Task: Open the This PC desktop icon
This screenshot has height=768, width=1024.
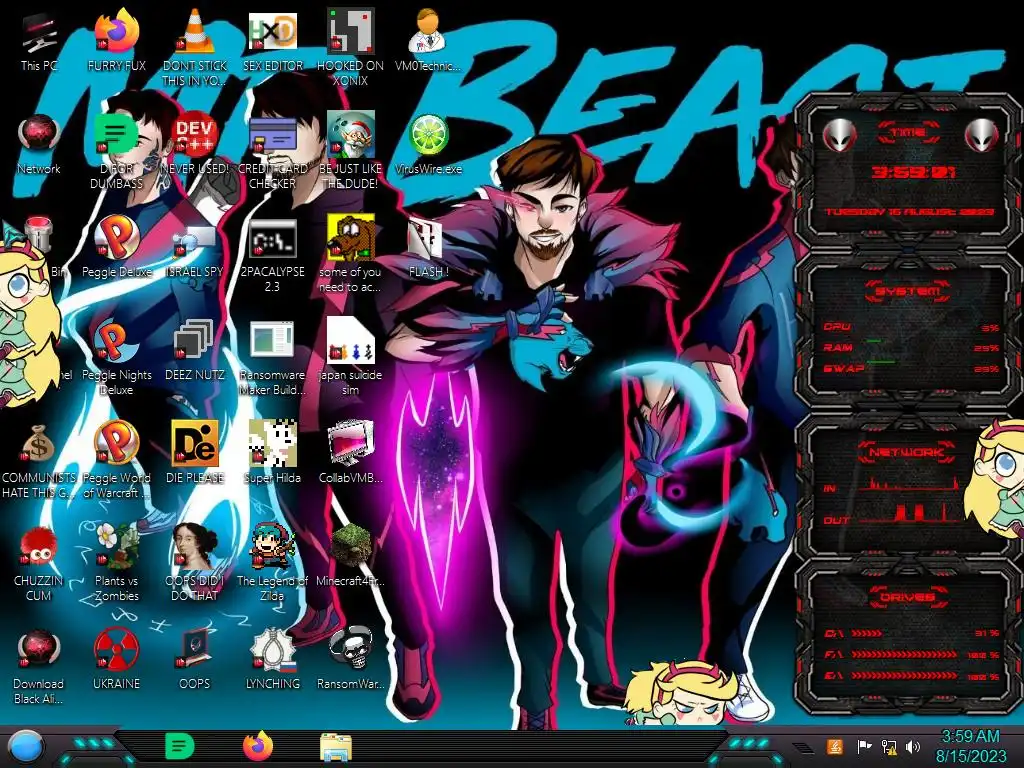Action: [39, 42]
